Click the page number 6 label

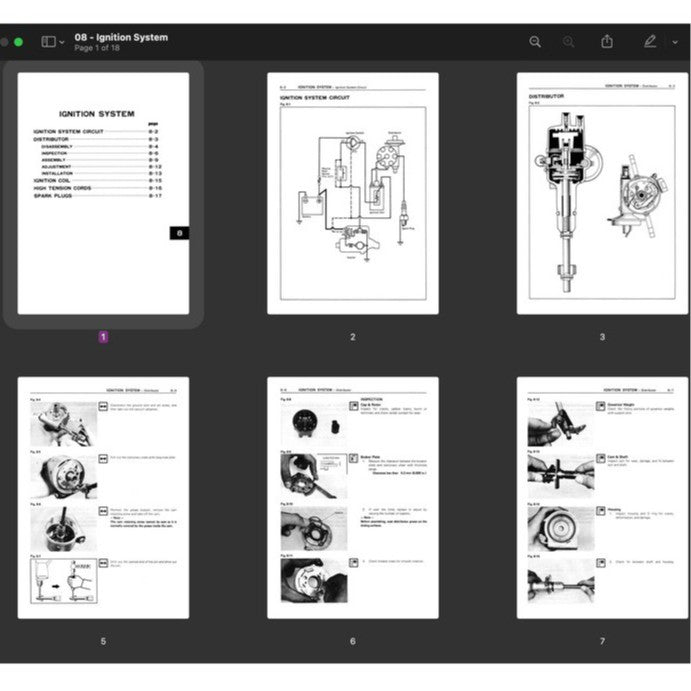352,641
